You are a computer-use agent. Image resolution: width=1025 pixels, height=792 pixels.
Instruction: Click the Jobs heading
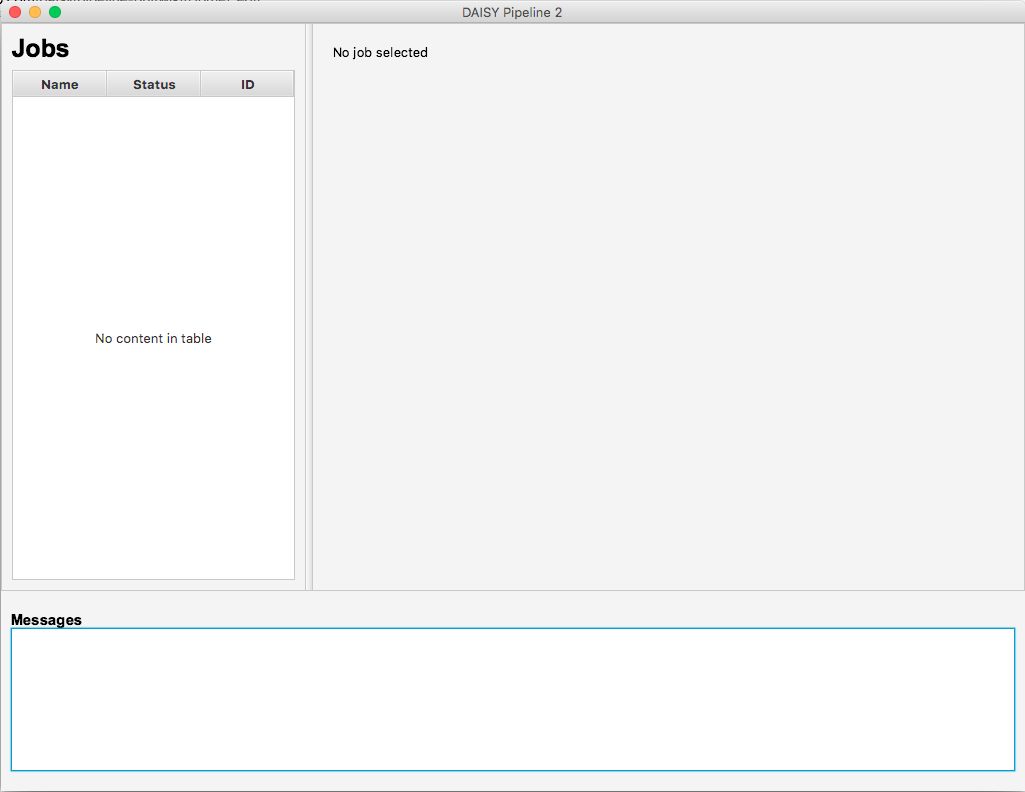(x=40, y=48)
